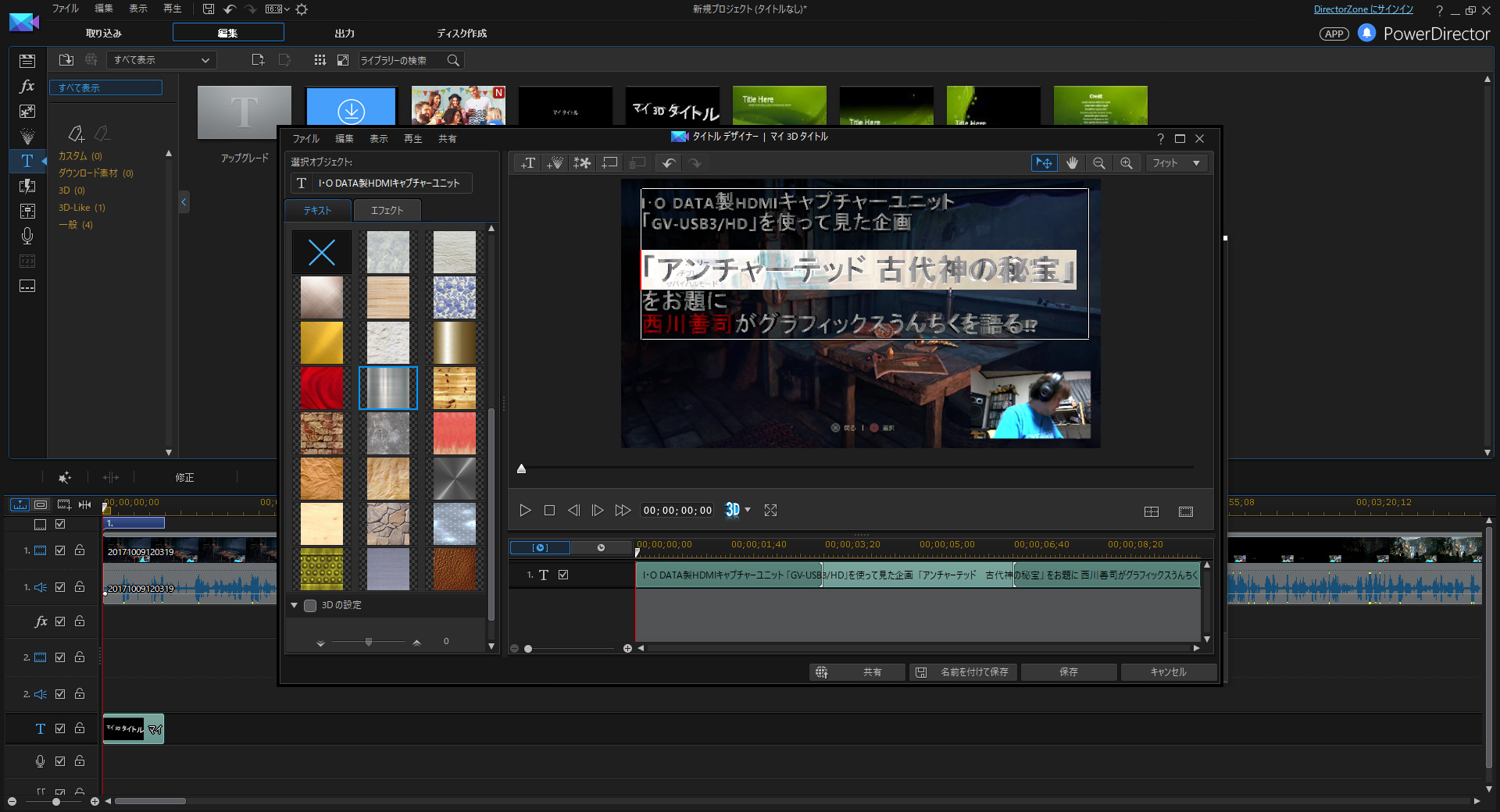Open the FX effects room
This screenshot has height=812, width=1500.
27,86
